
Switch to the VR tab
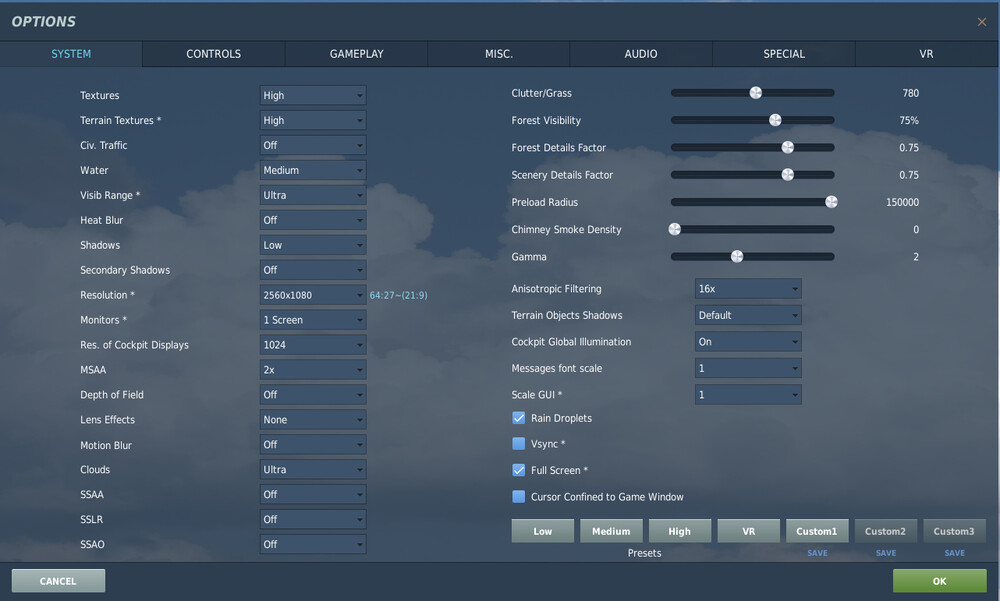(x=926, y=54)
